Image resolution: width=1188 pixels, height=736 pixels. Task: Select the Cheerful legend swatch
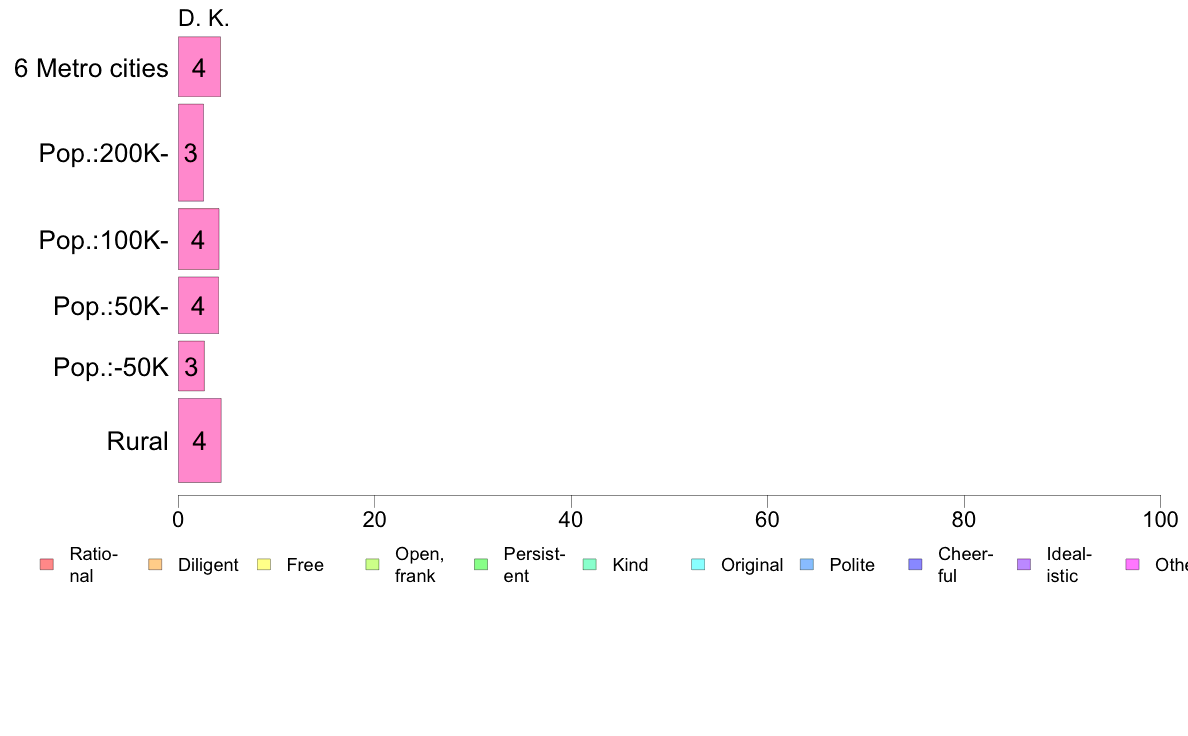[x=915, y=565]
